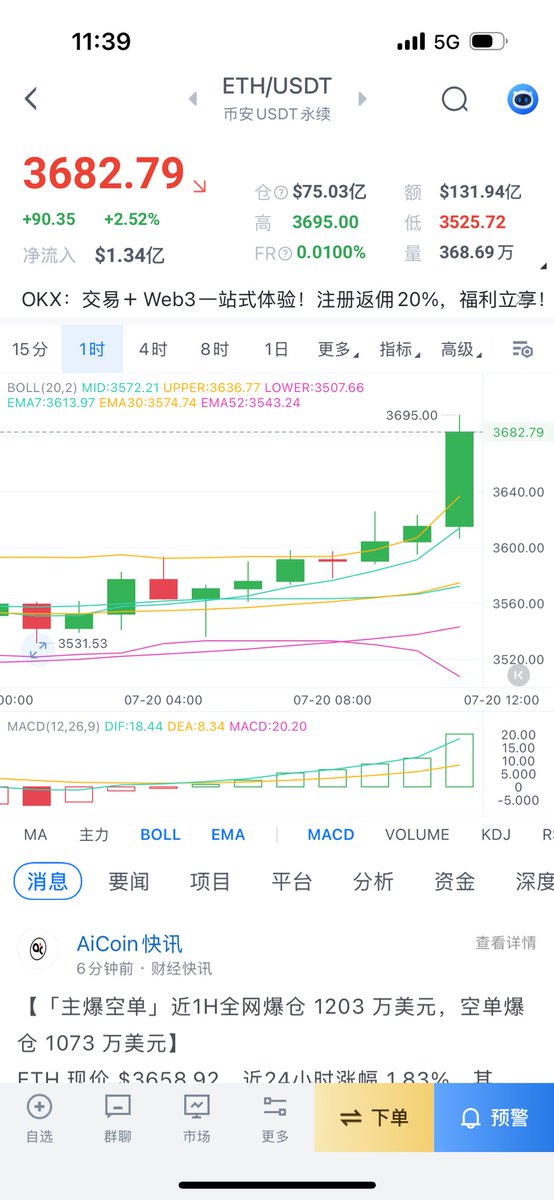Open the 更多 timeframe dropdown
Viewport: 554px width, 1200px height.
coord(337,349)
